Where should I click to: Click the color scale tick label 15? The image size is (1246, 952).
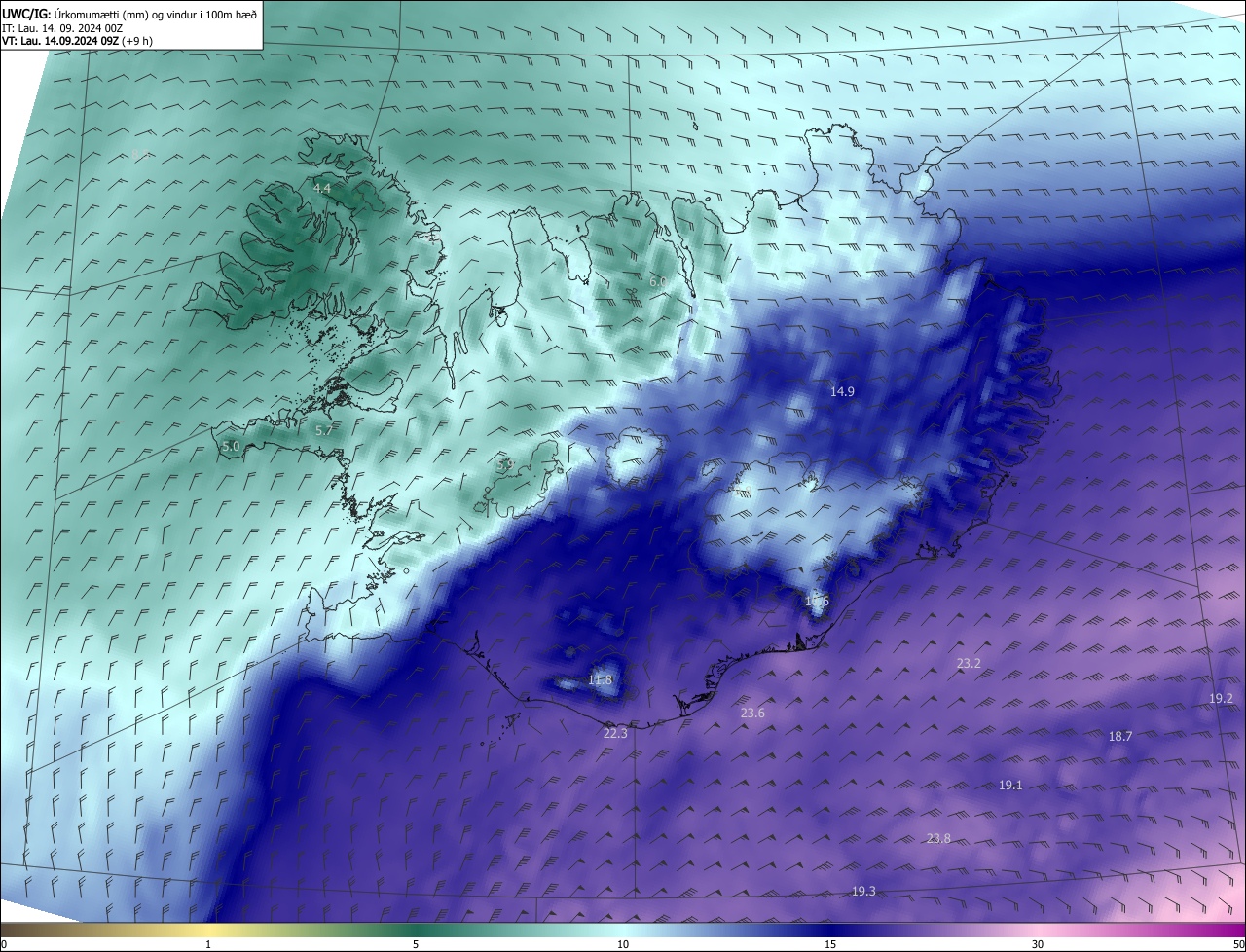click(830, 944)
